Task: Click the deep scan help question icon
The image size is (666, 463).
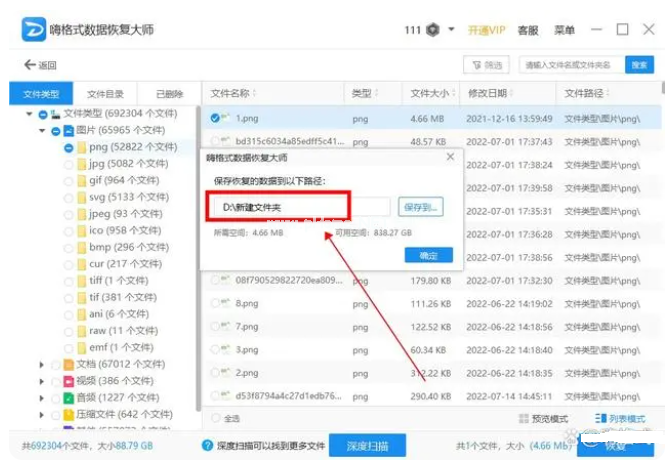Action: [207, 446]
